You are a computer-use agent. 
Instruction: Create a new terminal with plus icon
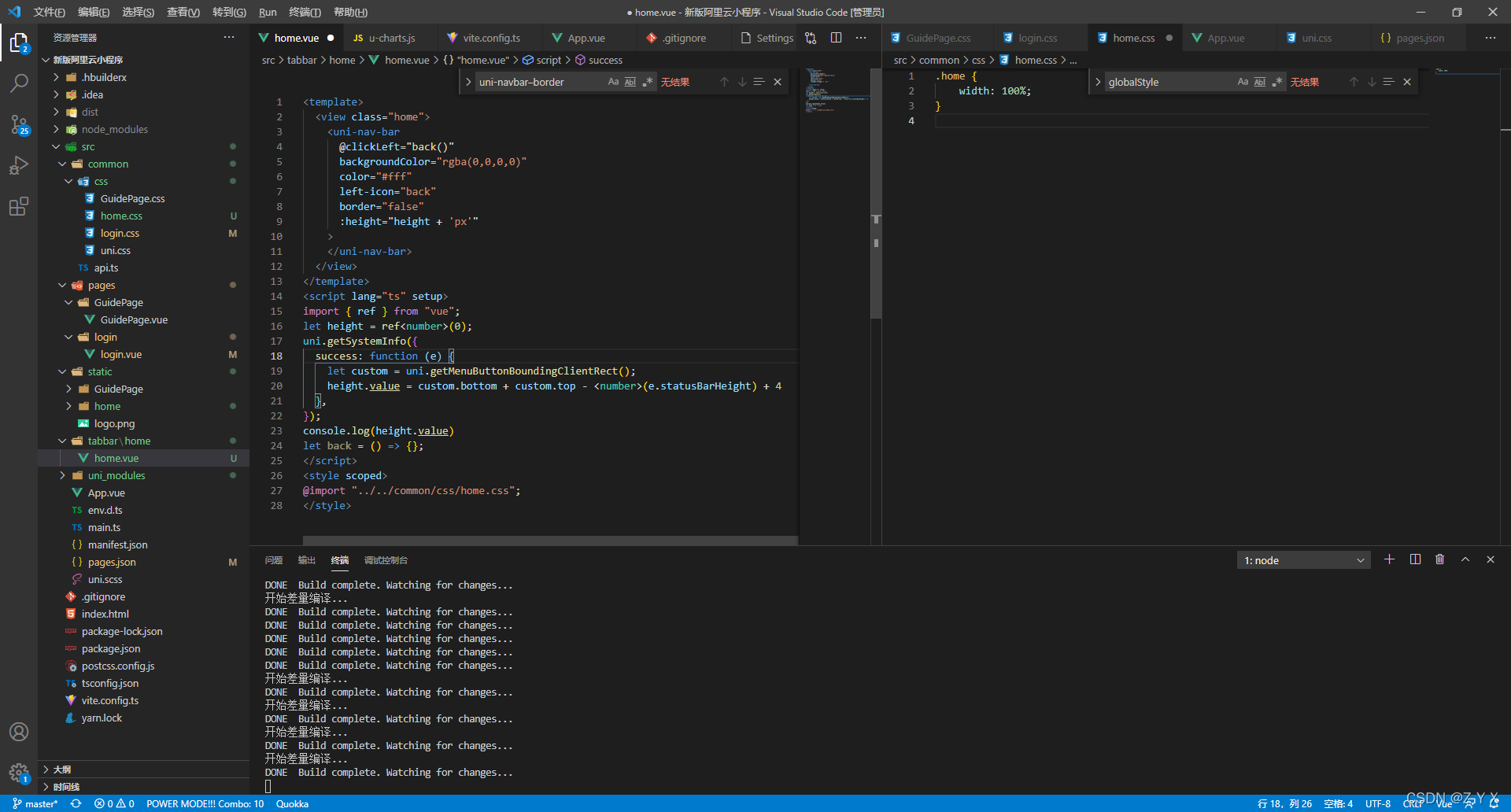[x=1389, y=559]
